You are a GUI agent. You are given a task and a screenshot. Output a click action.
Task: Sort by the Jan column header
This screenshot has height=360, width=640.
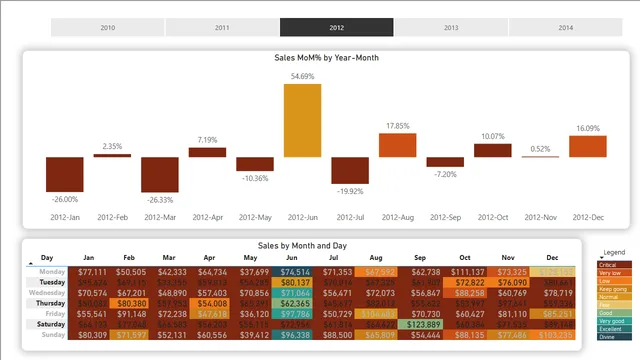[89, 258]
